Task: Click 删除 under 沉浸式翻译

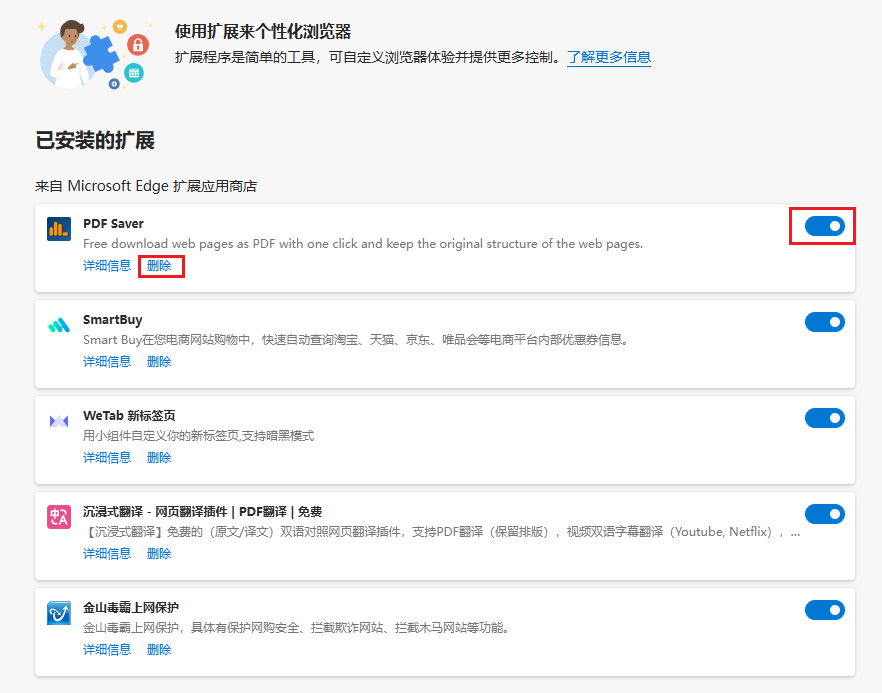Action: [x=160, y=553]
